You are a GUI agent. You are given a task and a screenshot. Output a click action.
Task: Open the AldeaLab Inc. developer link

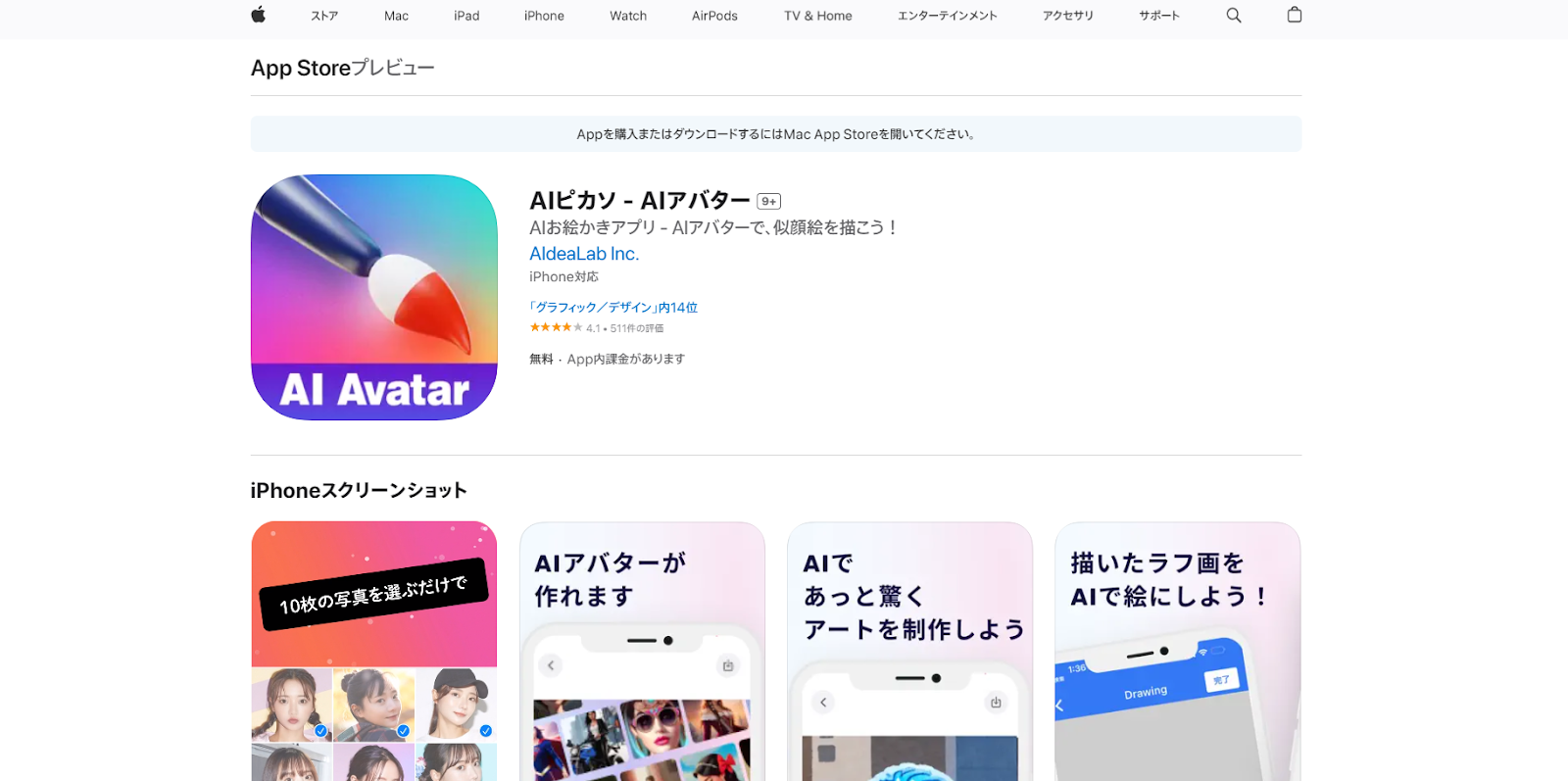(x=584, y=254)
